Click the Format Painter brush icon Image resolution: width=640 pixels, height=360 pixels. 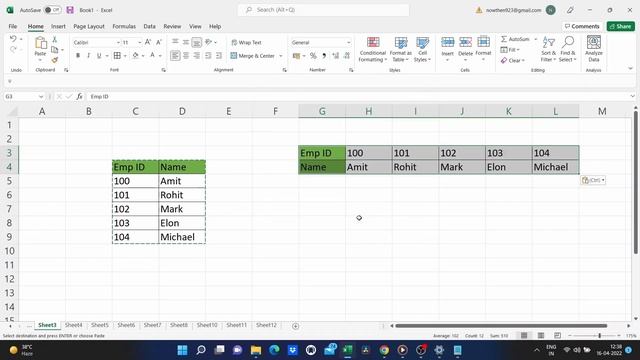tap(54, 60)
